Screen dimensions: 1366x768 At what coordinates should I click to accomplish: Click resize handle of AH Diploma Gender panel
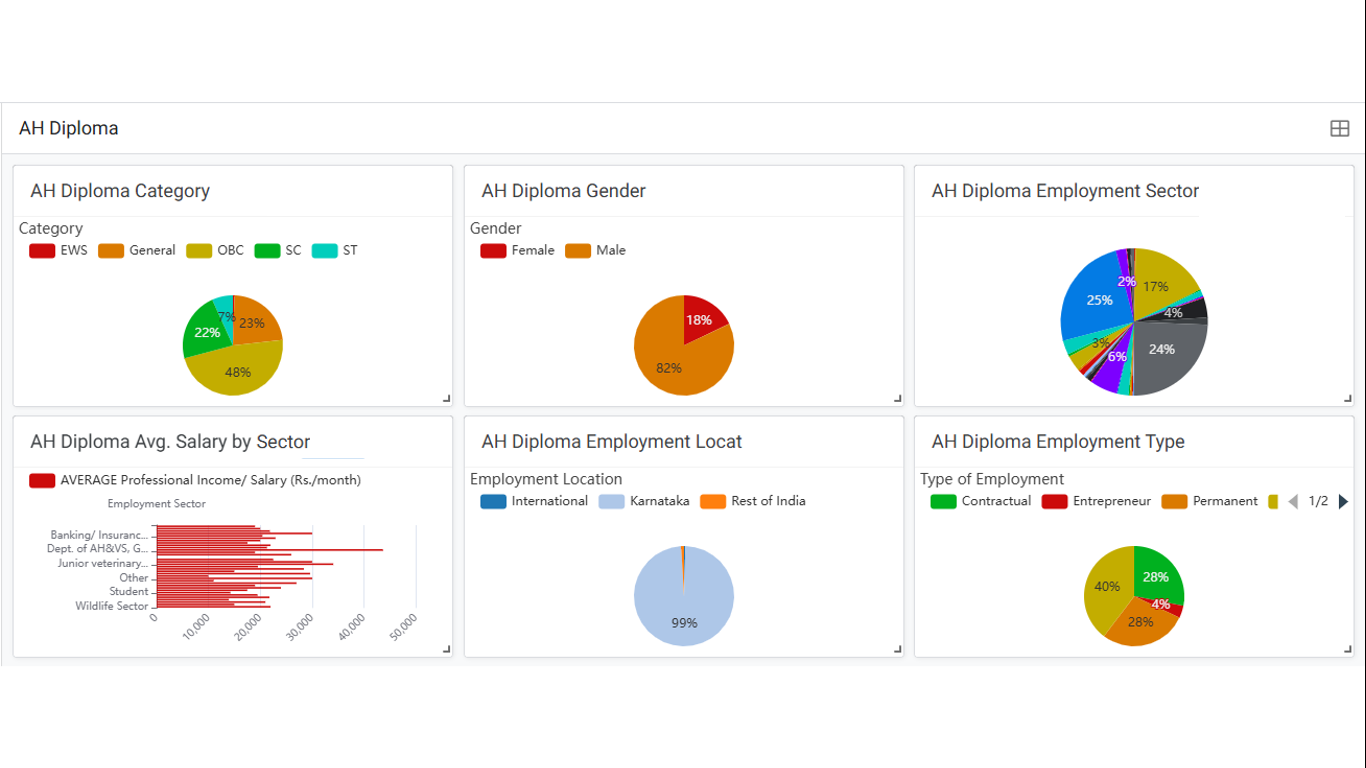897,399
